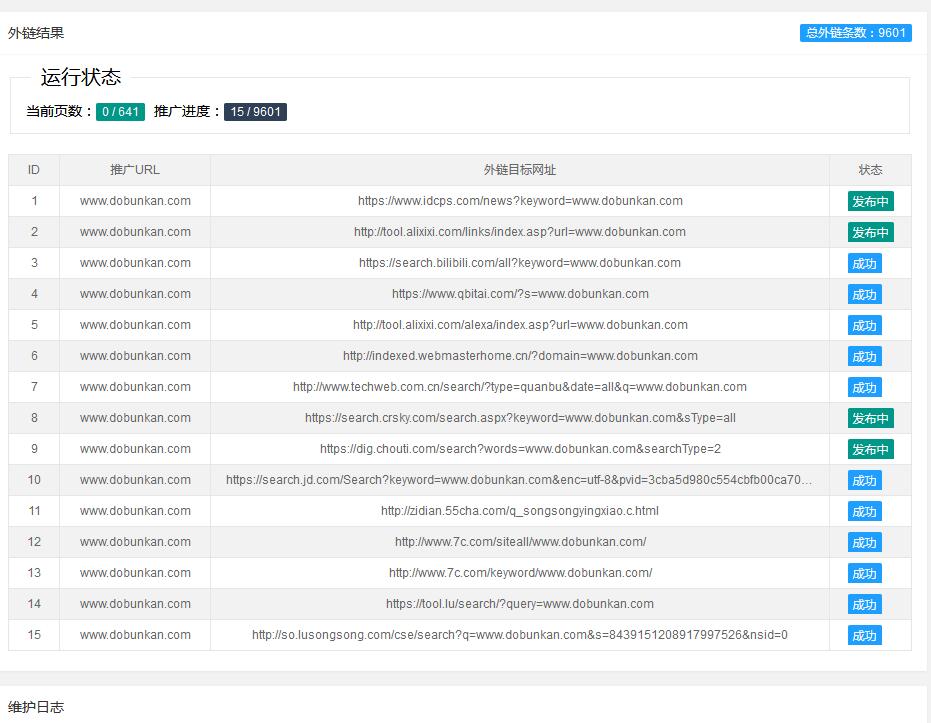Open the tool.lu search target link

click(520, 604)
